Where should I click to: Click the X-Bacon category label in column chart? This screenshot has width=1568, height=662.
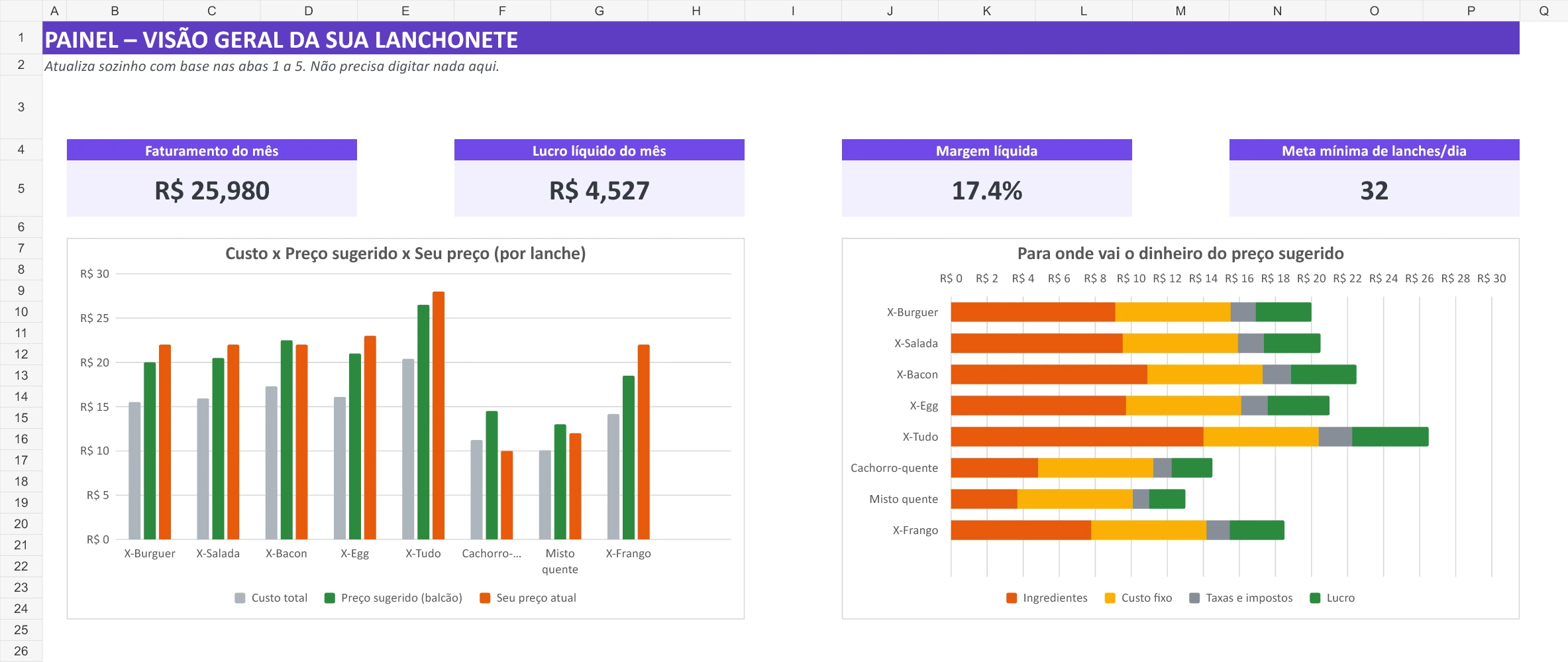pyautogui.click(x=286, y=553)
